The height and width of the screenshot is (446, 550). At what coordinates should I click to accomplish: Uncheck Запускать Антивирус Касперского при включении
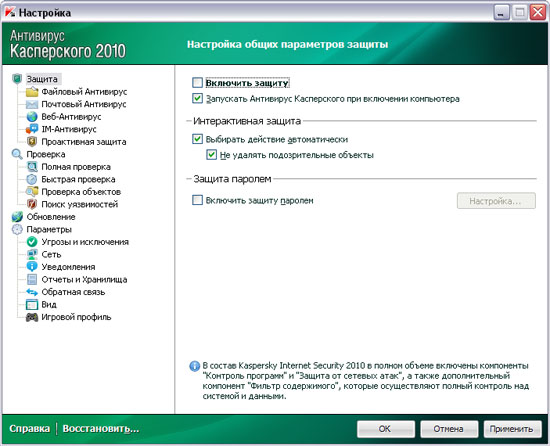[197, 99]
